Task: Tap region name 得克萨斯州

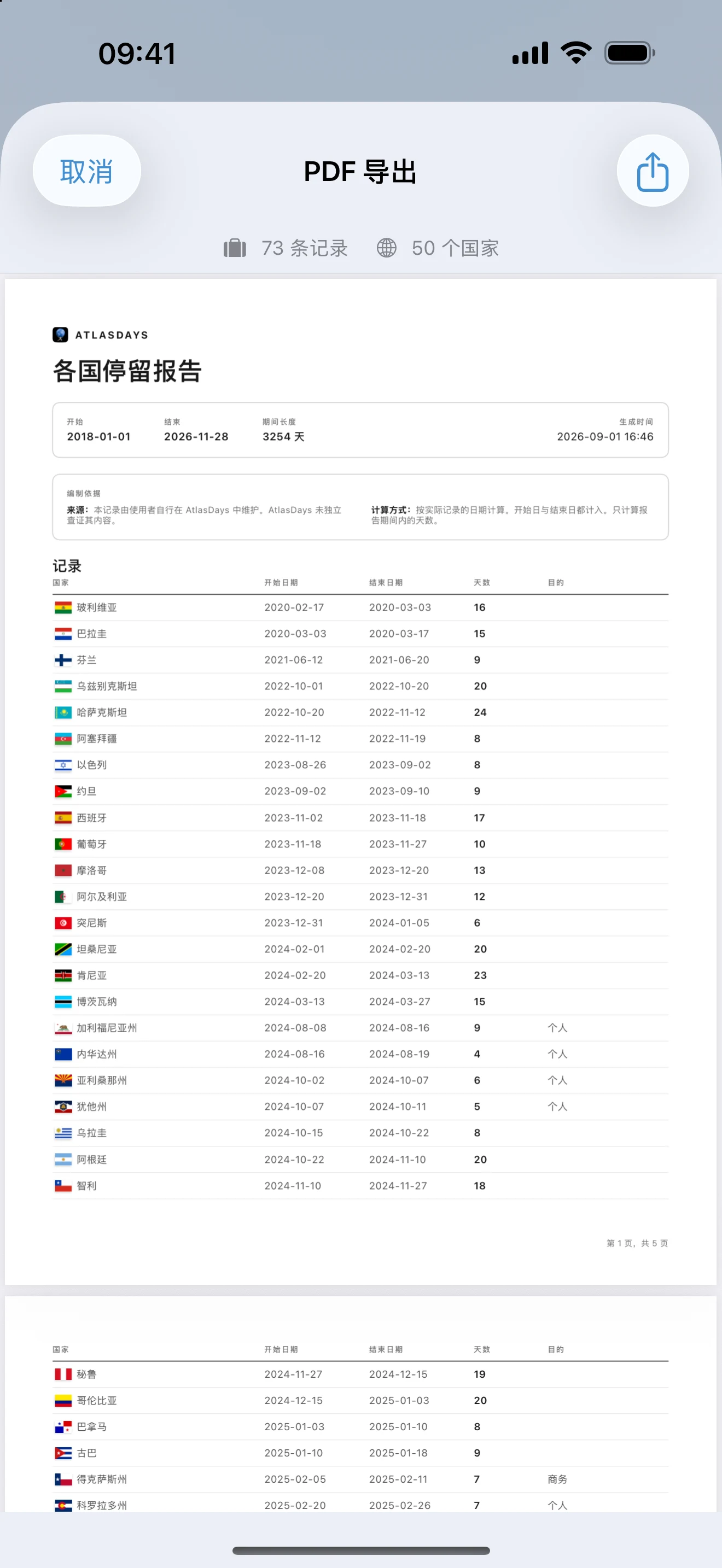Action: click(102, 1479)
